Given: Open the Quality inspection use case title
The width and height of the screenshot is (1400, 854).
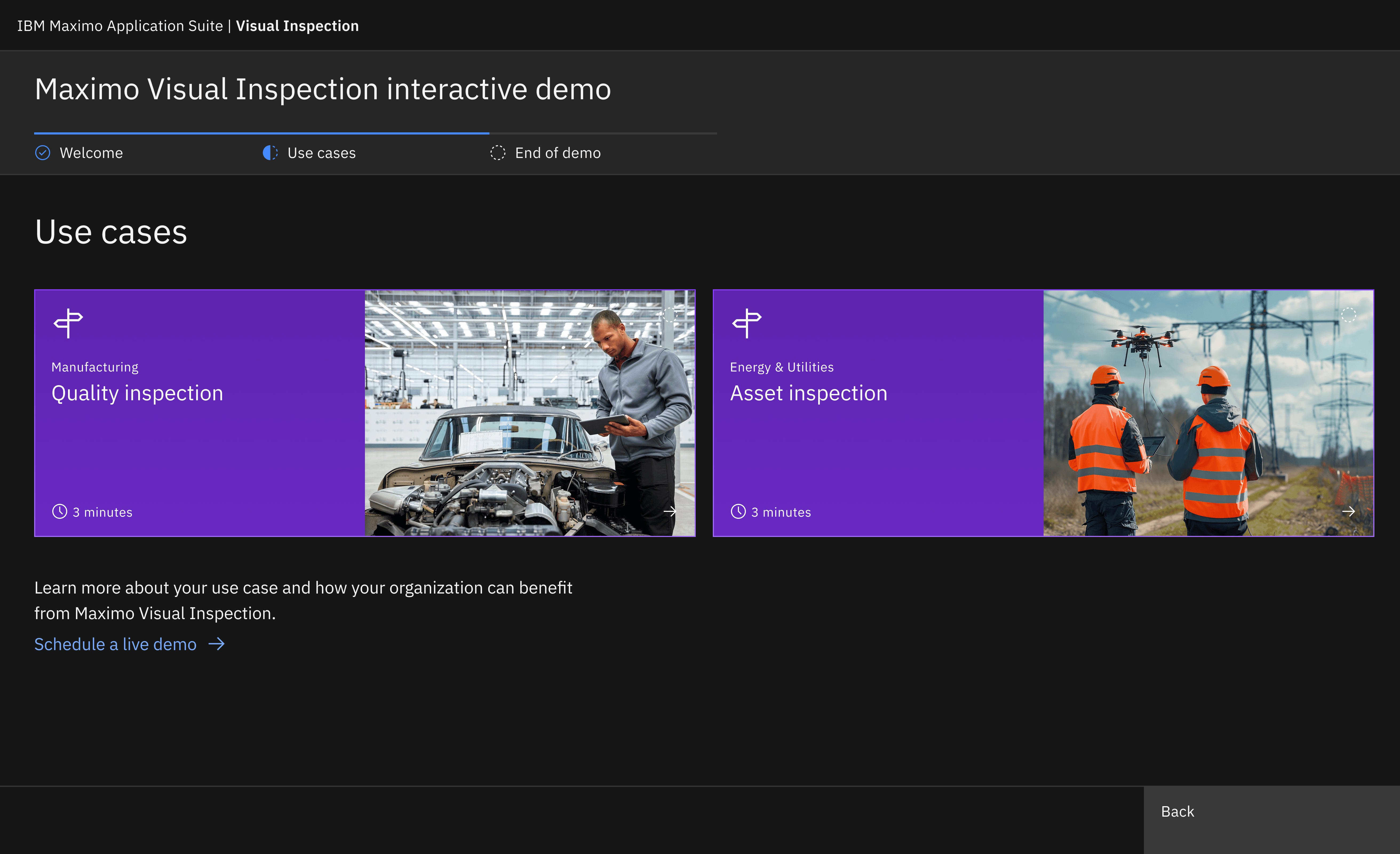Looking at the screenshot, I should [x=137, y=393].
